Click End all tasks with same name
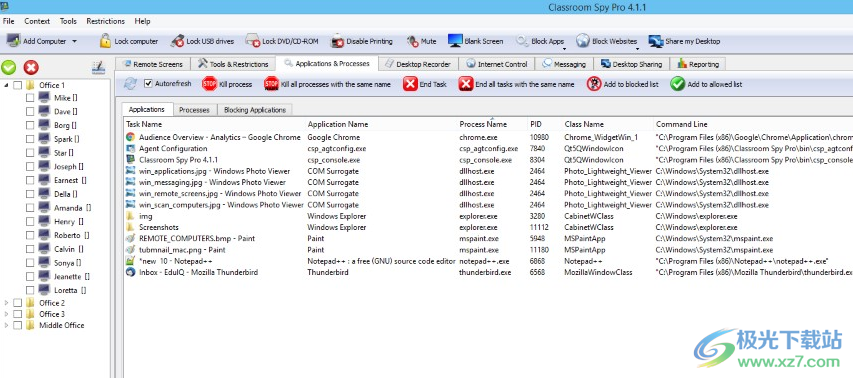The height and width of the screenshot is (378, 853). point(517,84)
